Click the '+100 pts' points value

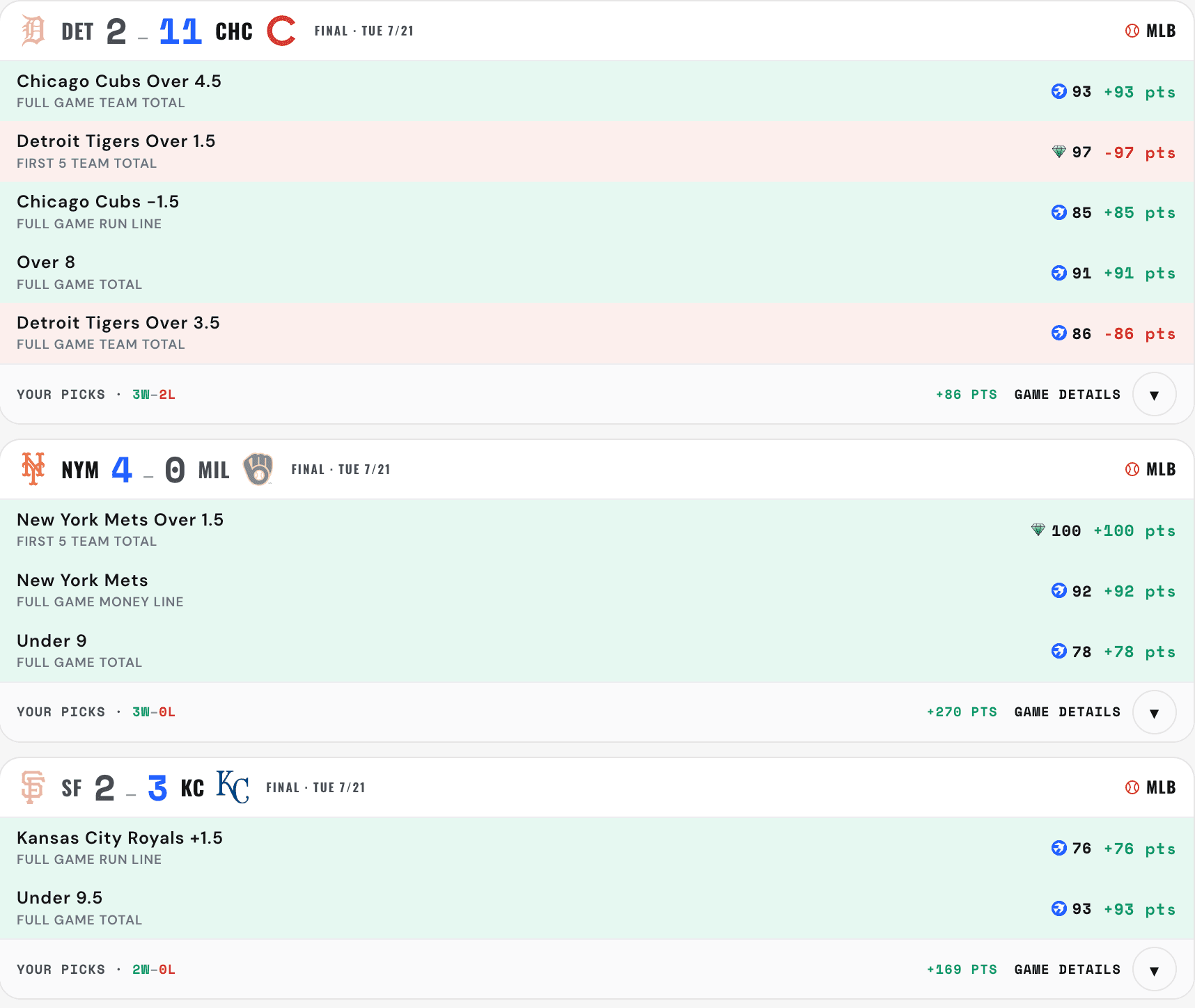[1134, 530]
